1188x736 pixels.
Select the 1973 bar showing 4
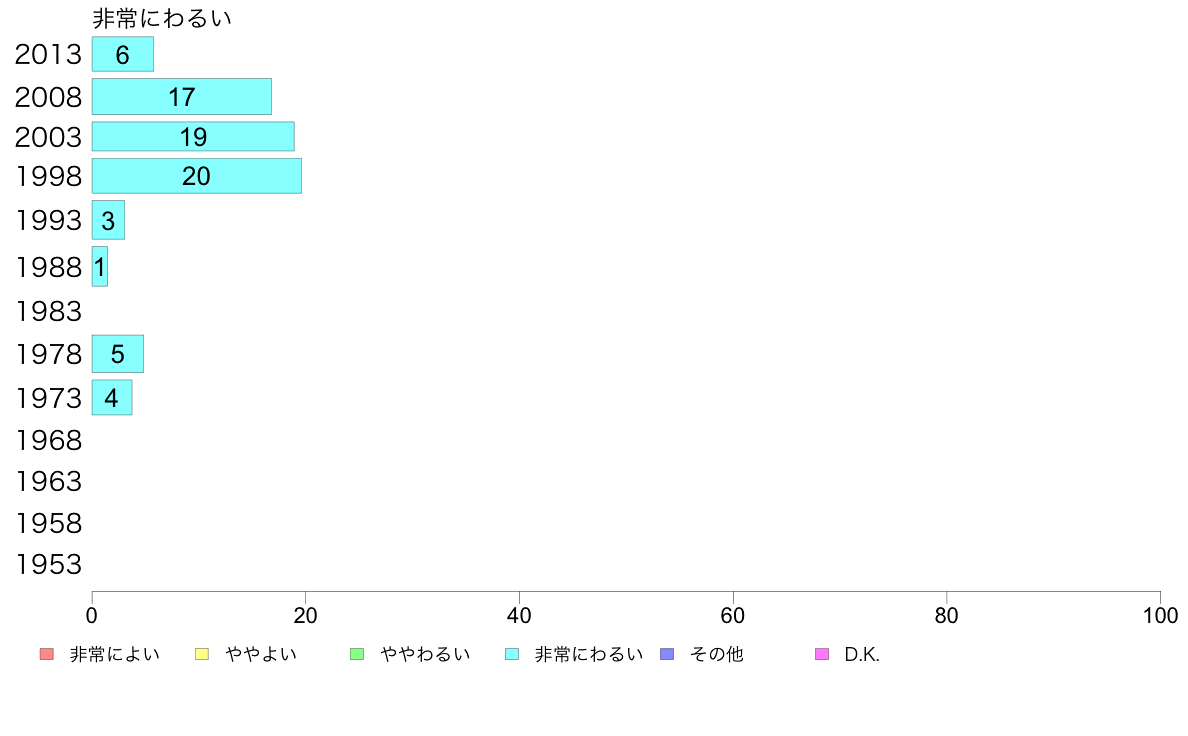[x=112, y=397]
